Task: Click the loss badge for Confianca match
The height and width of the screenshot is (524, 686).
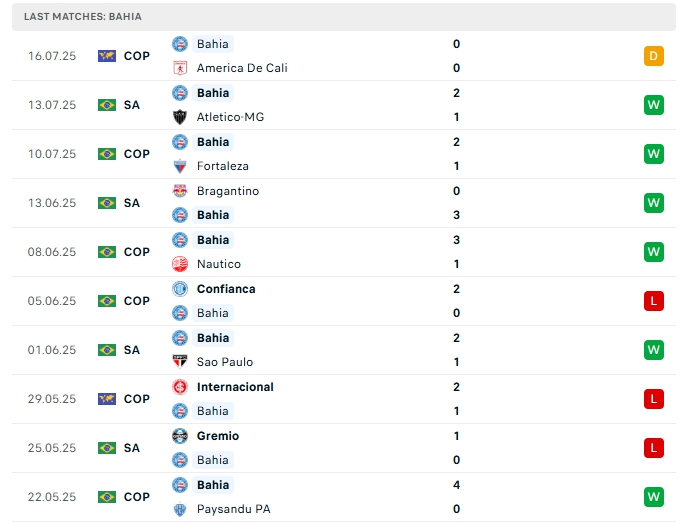Action: pyautogui.click(x=653, y=301)
